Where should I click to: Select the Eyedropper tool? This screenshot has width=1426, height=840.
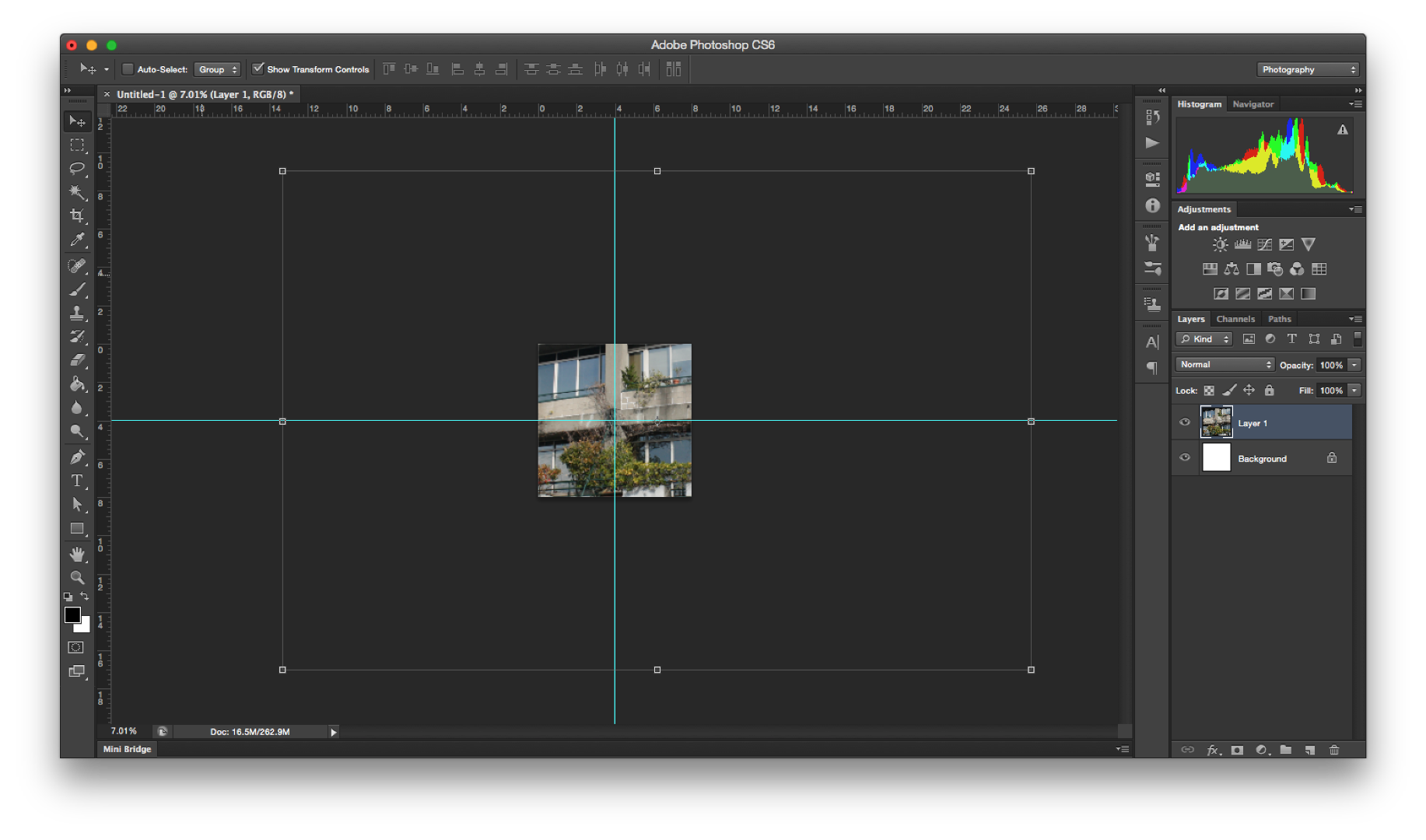click(77, 240)
